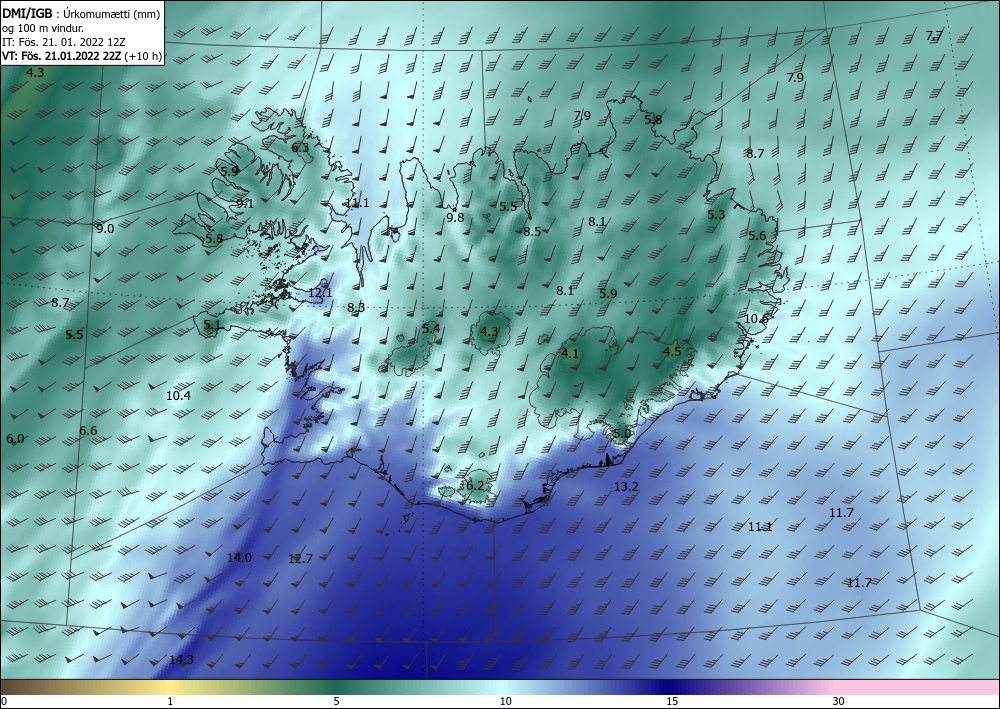Click the "DMI/IGB : Úrkomumætti (mm)" title line
Screen dimensions: 1000x709
pyautogui.click(x=81, y=14)
